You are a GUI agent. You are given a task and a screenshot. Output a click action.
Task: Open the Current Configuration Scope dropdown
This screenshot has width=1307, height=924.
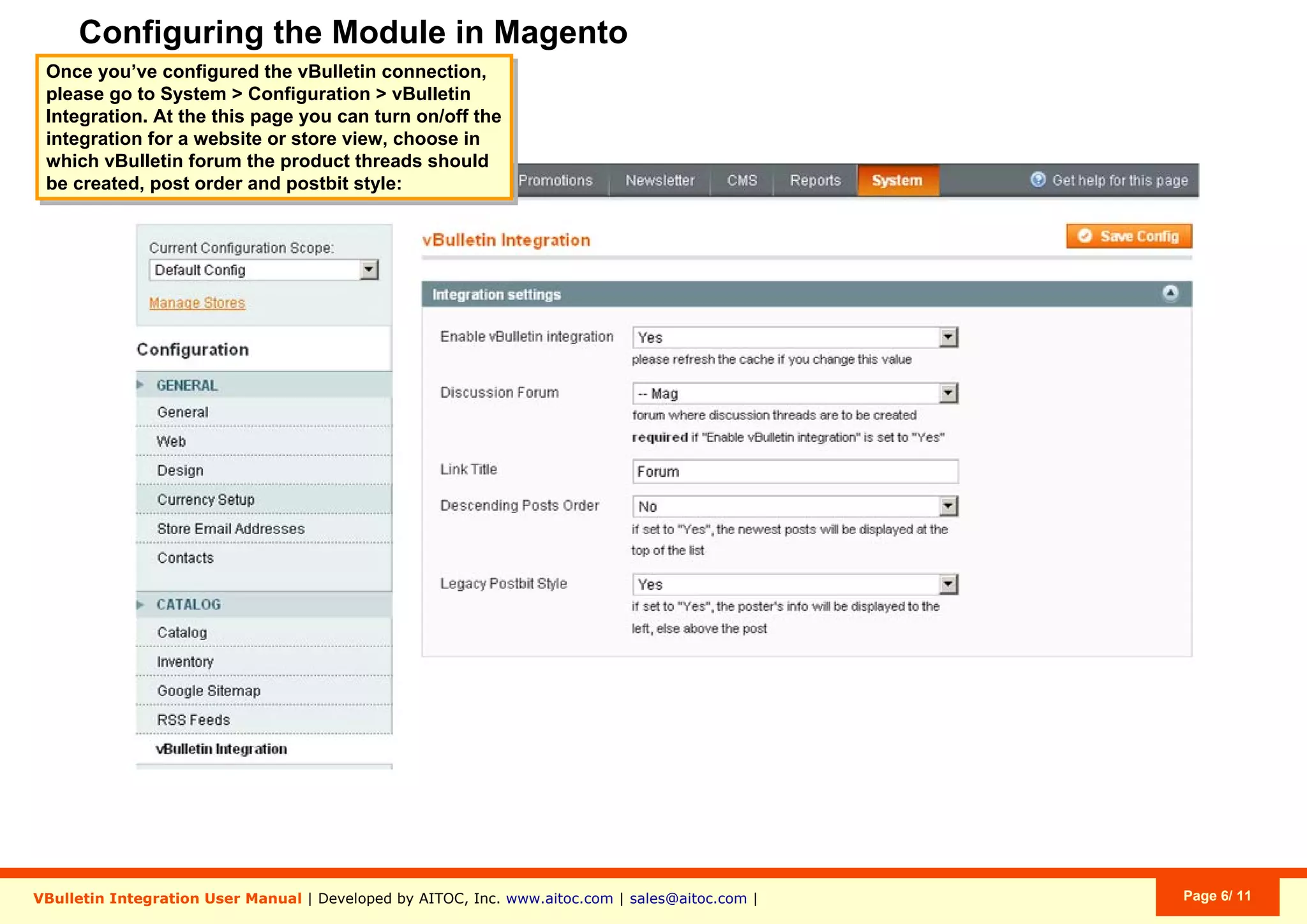click(264, 270)
